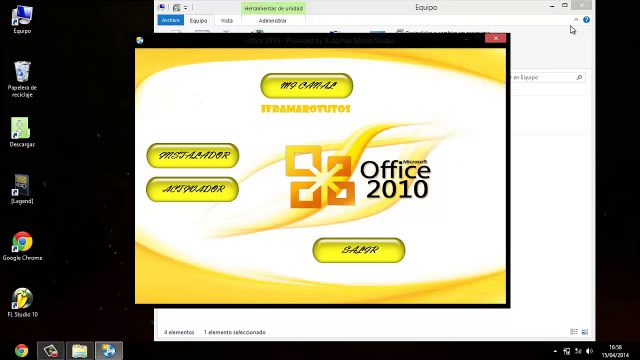This screenshot has width=640, height=360.
Task: Close the Office 2010 autoplay window
Action: [496, 38]
